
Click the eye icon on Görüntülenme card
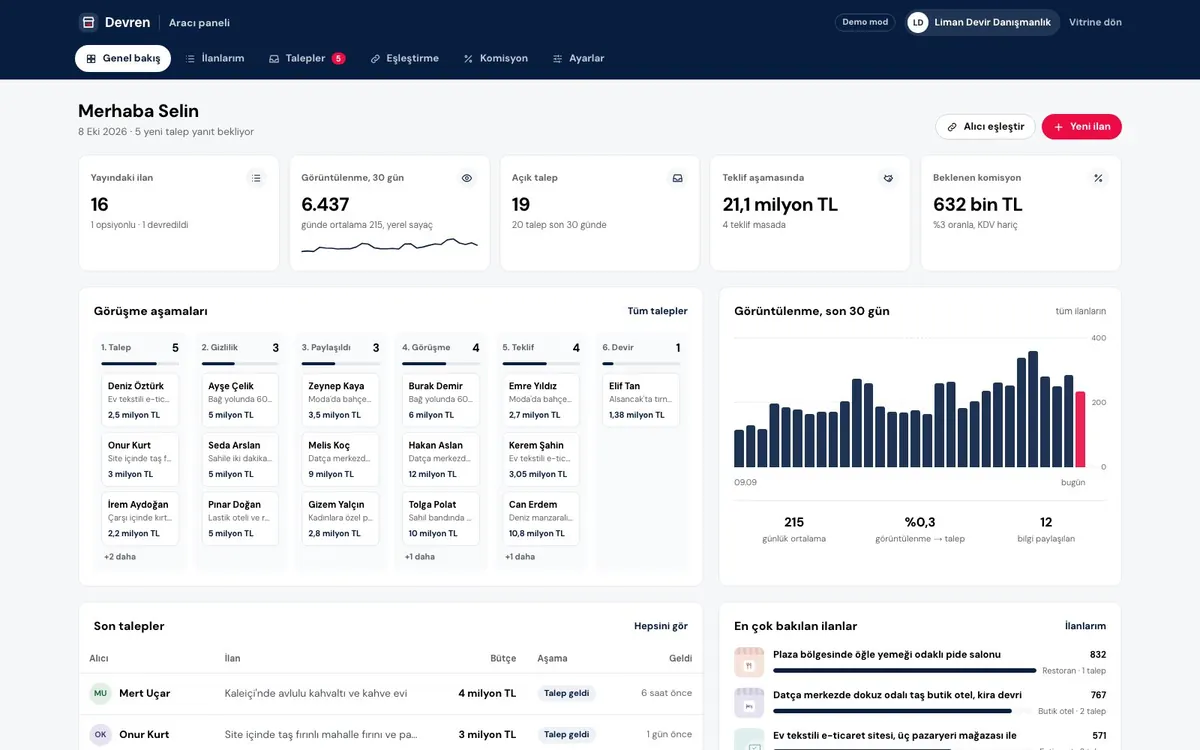pyautogui.click(x=467, y=178)
